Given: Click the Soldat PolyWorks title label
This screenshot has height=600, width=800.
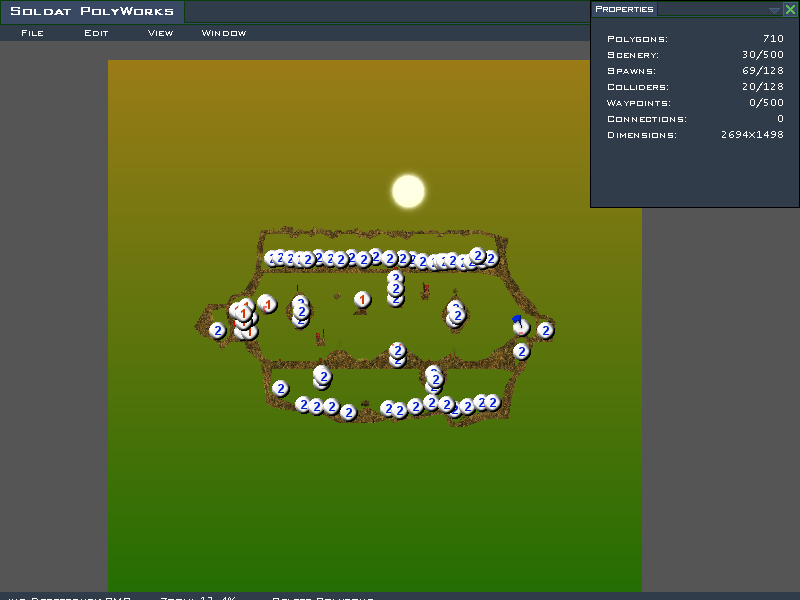Looking at the screenshot, I should [x=92, y=12].
